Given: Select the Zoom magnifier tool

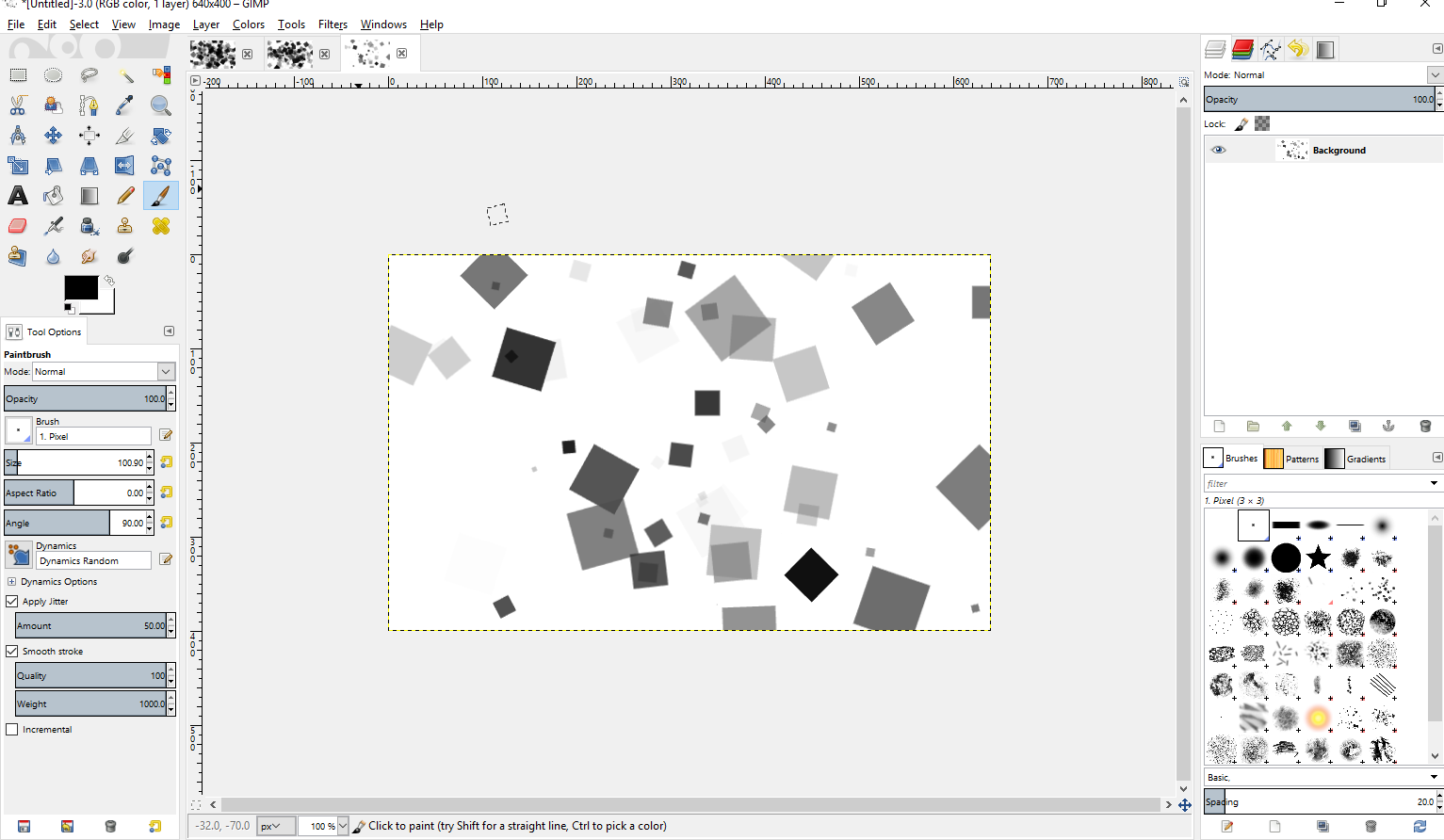Looking at the screenshot, I should (x=161, y=105).
